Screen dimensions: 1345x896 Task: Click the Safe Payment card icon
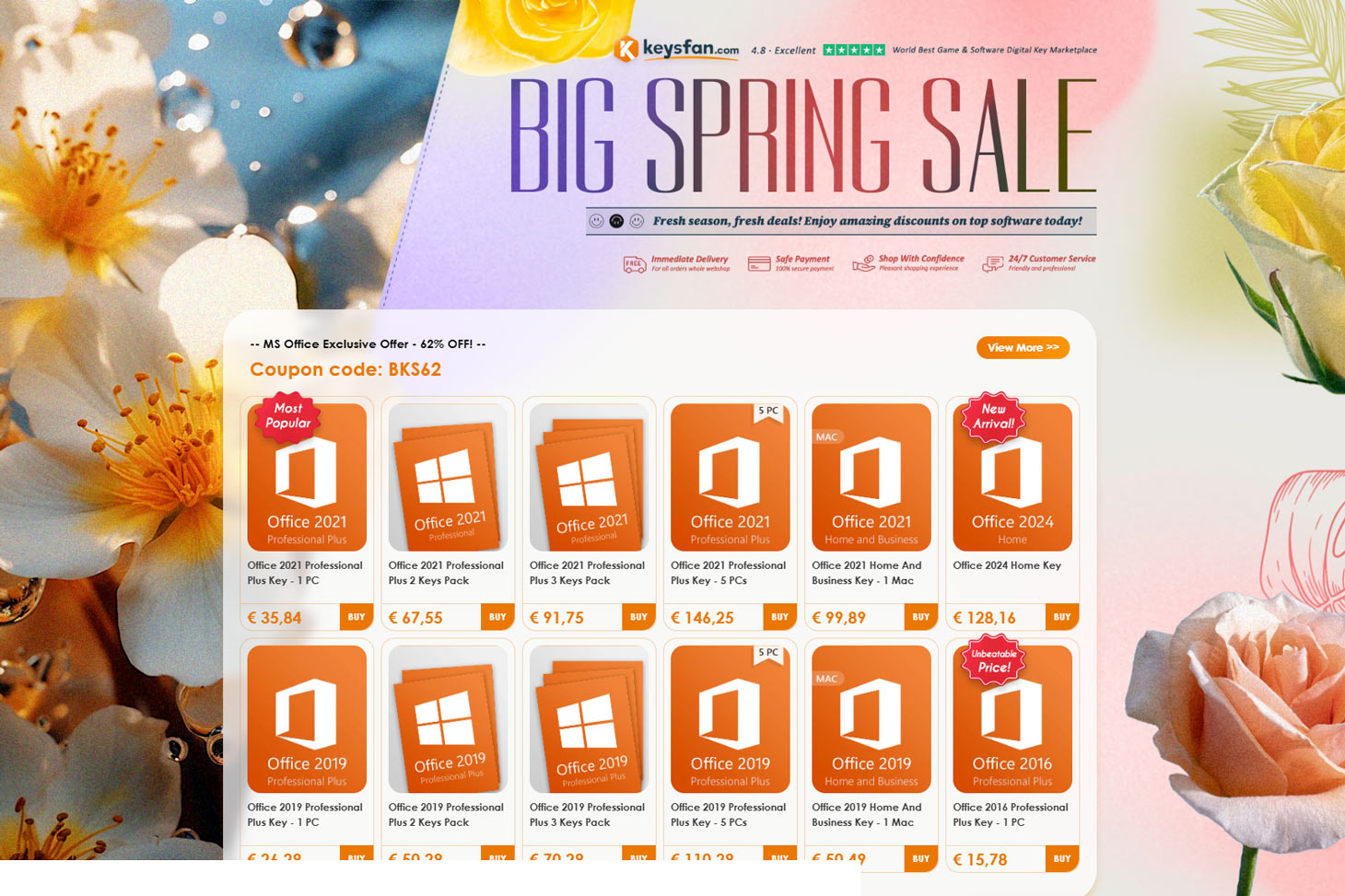pos(759,264)
